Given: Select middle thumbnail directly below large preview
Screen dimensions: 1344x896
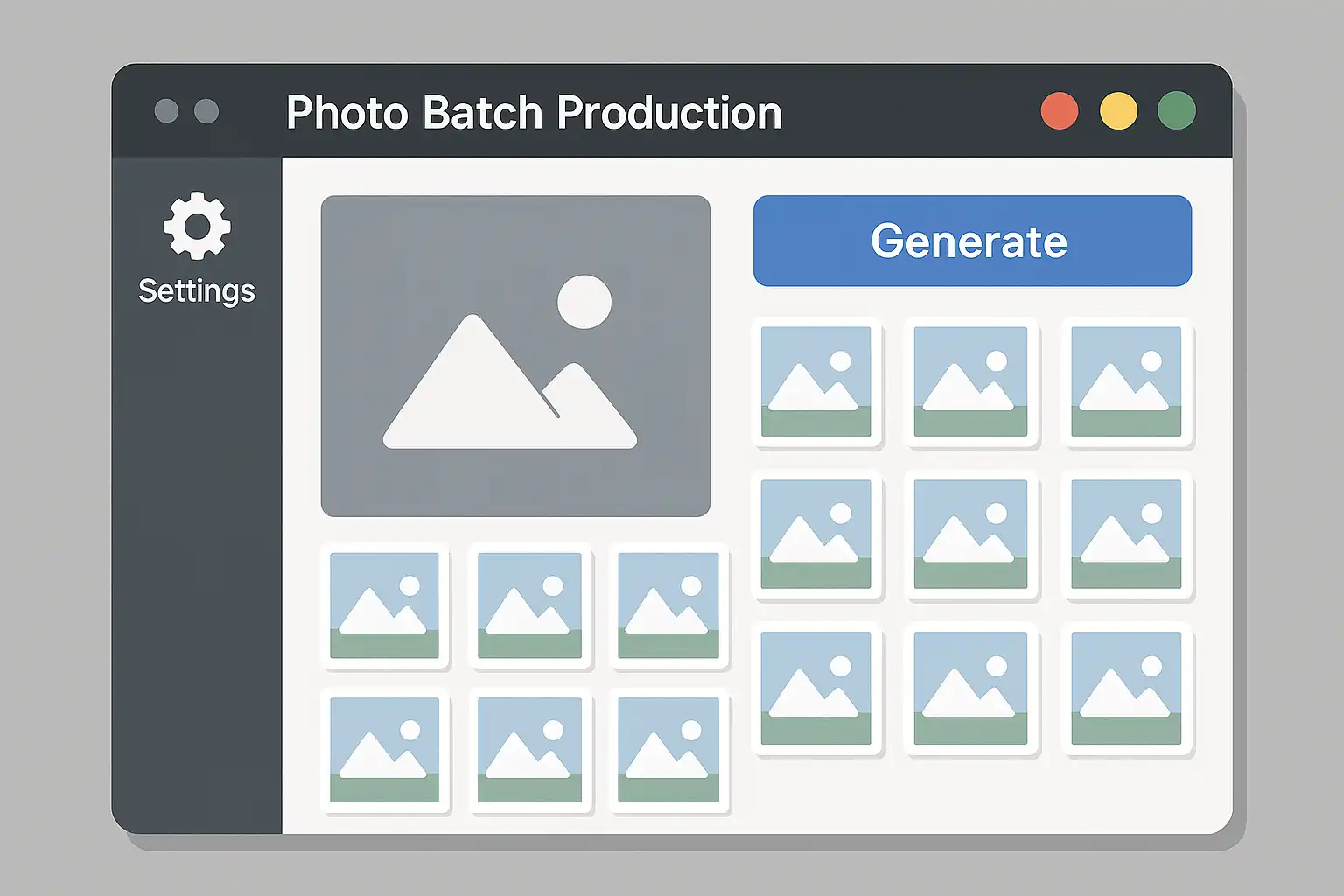Looking at the screenshot, I should [530, 605].
